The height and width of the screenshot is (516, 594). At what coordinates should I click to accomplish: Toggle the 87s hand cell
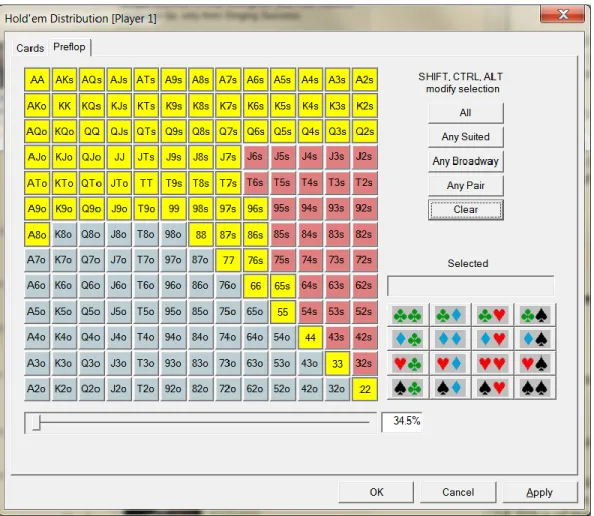228,234
